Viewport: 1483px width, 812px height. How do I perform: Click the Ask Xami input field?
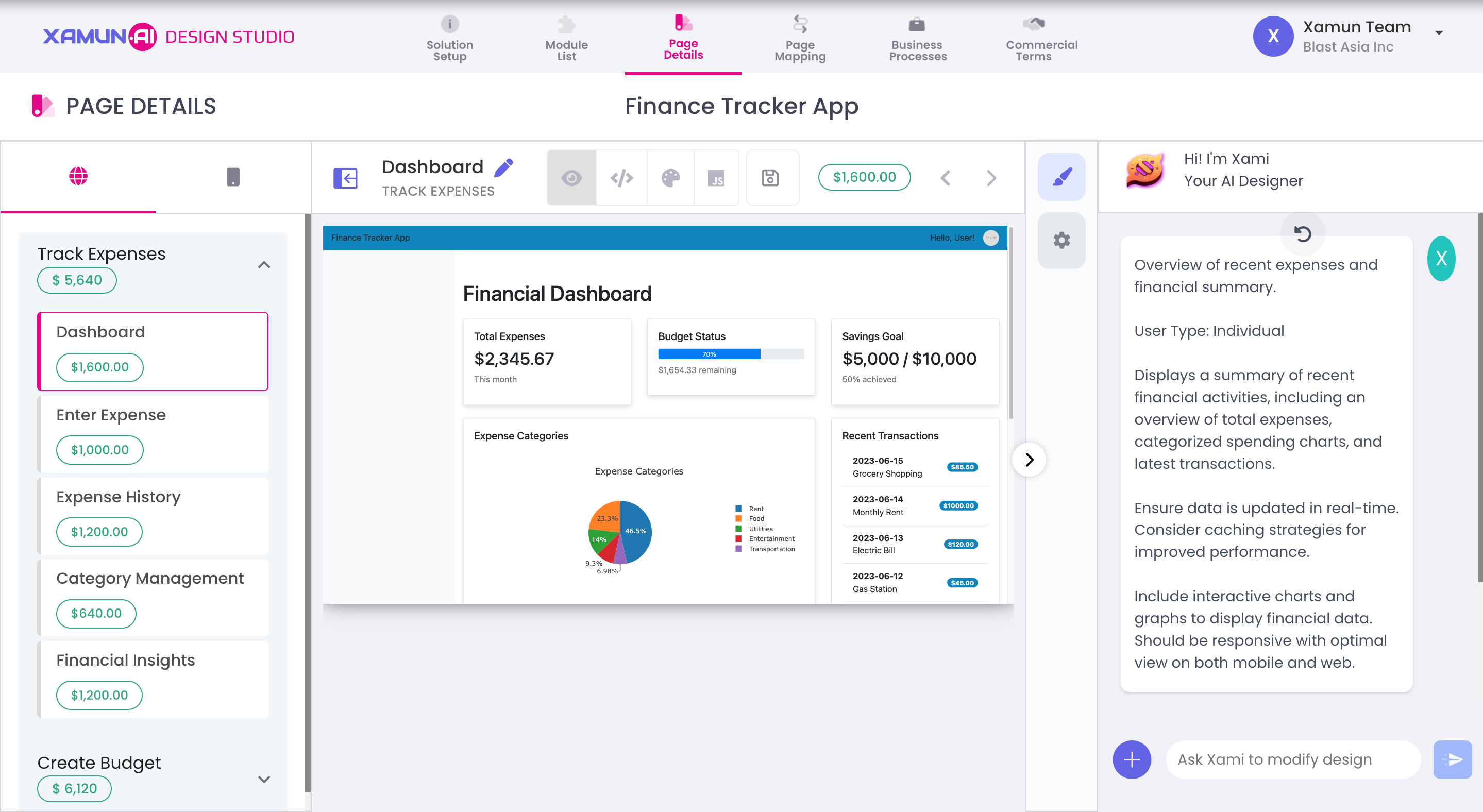click(x=1292, y=759)
